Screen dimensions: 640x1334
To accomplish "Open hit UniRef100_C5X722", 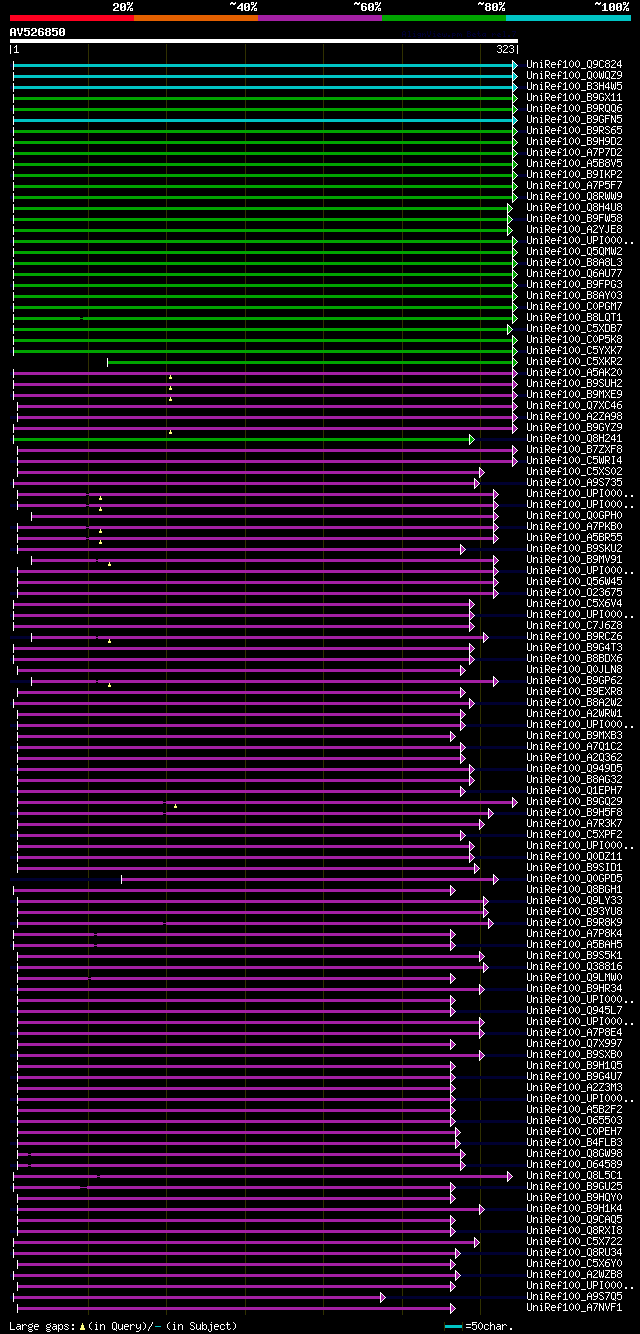I will pos(574,1241).
